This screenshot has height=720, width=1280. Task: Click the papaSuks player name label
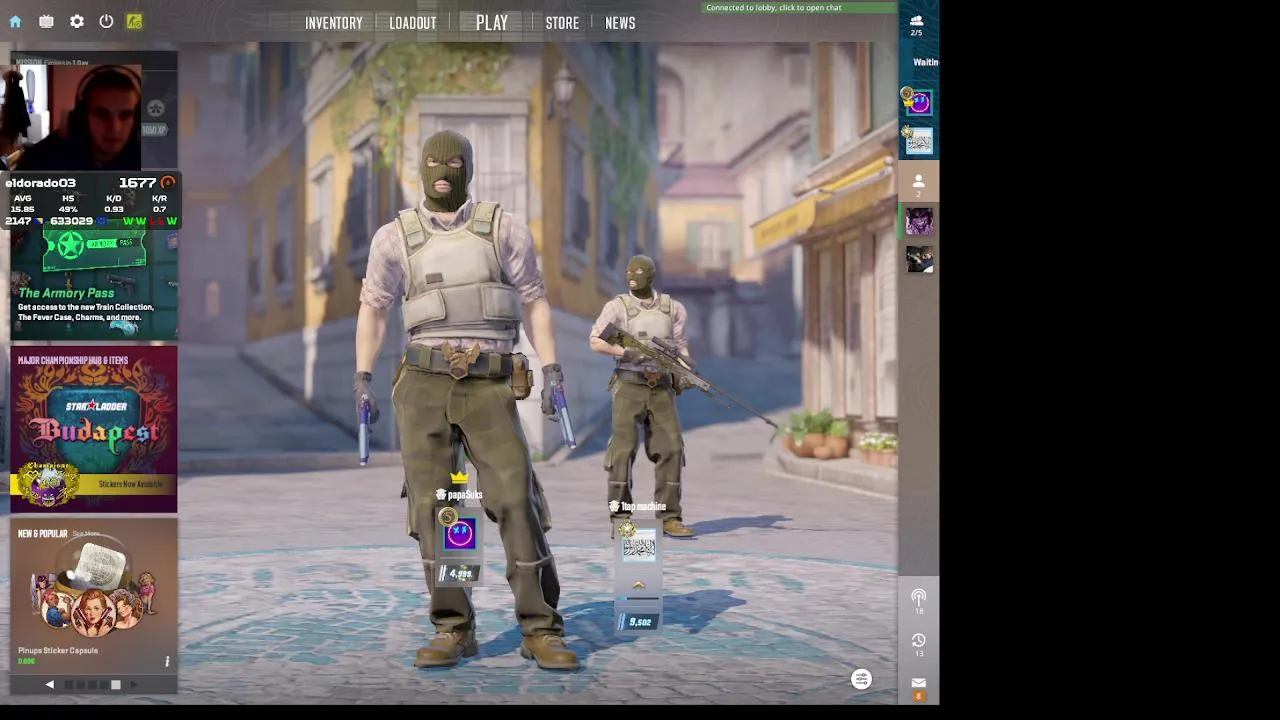[465, 495]
